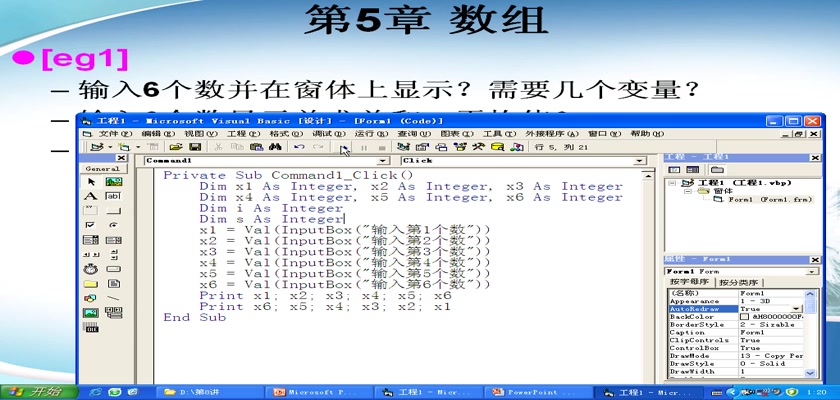Click the BackColor property color swatch

744,317
